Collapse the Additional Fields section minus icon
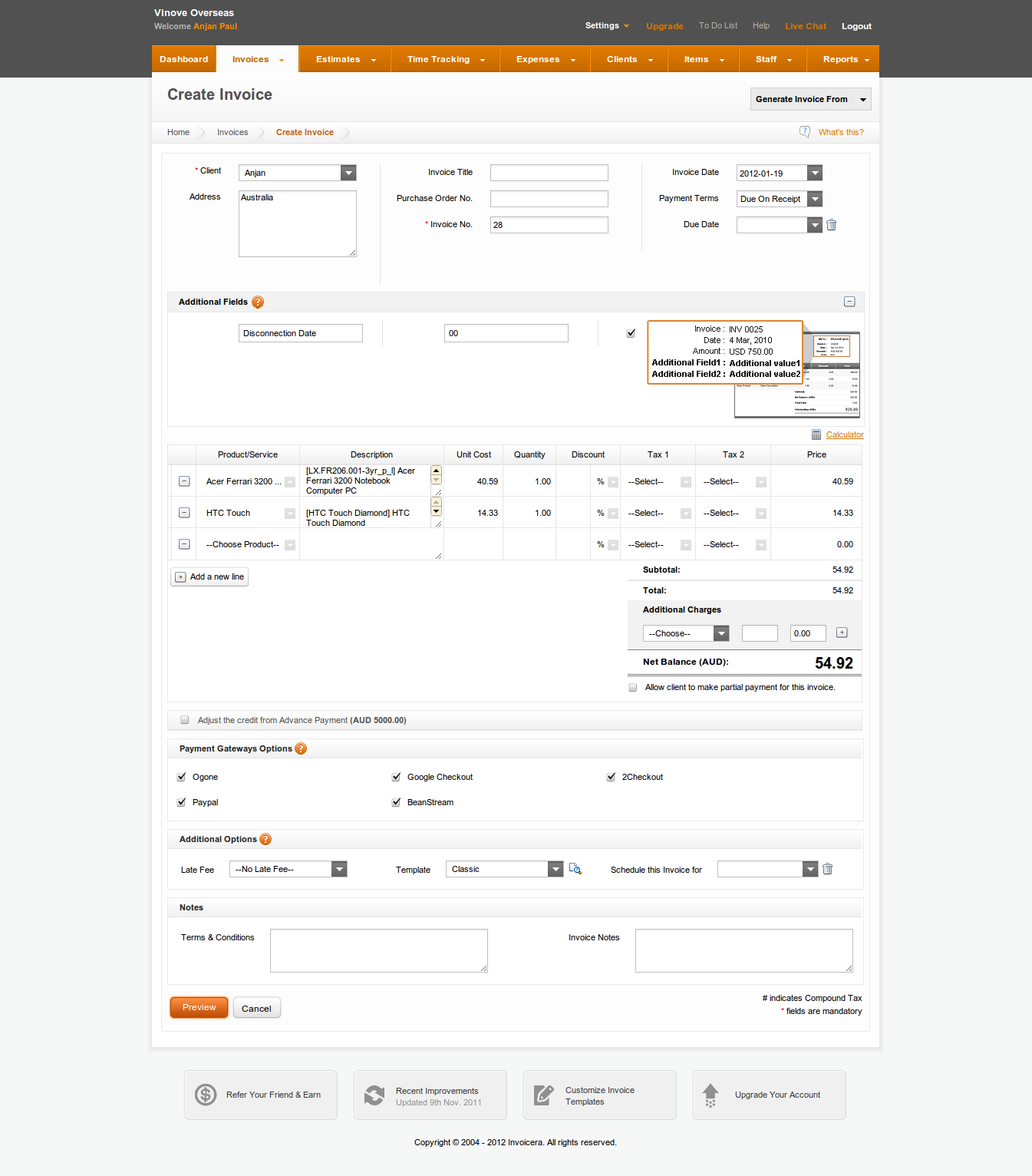The image size is (1032, 1176). (849, 302)
